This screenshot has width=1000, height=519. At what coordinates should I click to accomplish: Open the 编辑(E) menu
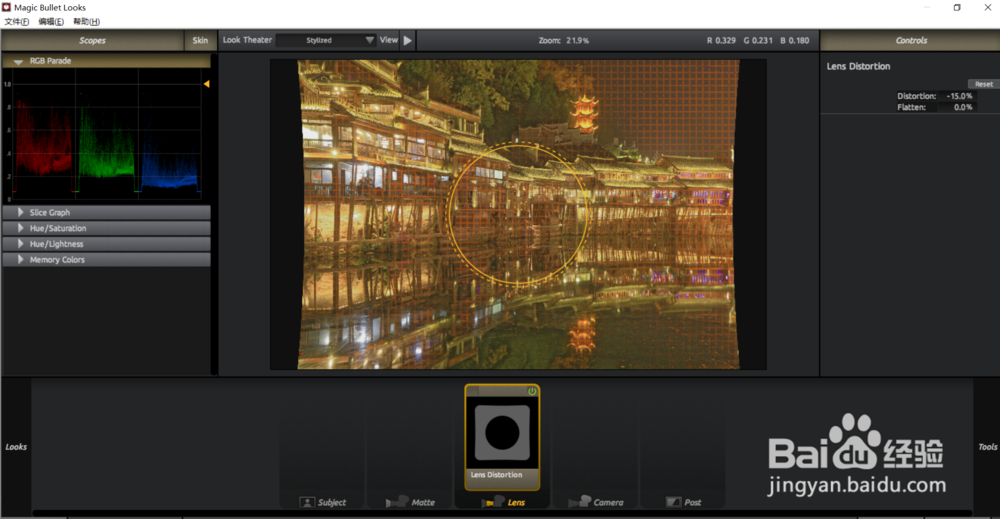pos(51,22)
